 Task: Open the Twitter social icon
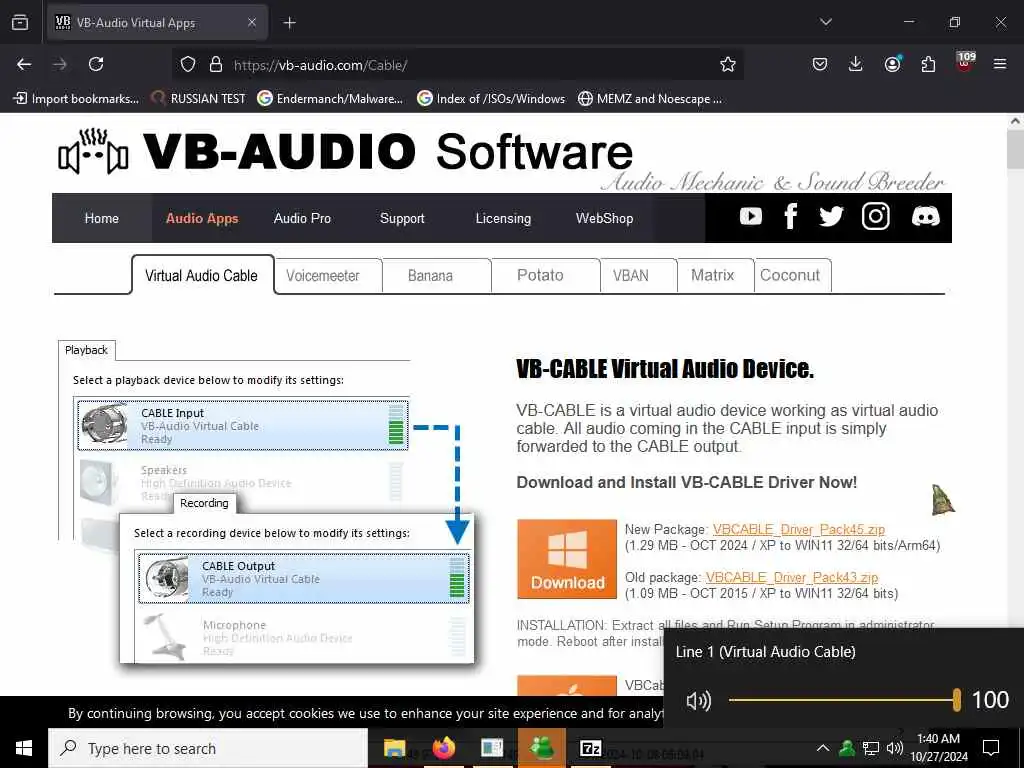tap(831, 216)
